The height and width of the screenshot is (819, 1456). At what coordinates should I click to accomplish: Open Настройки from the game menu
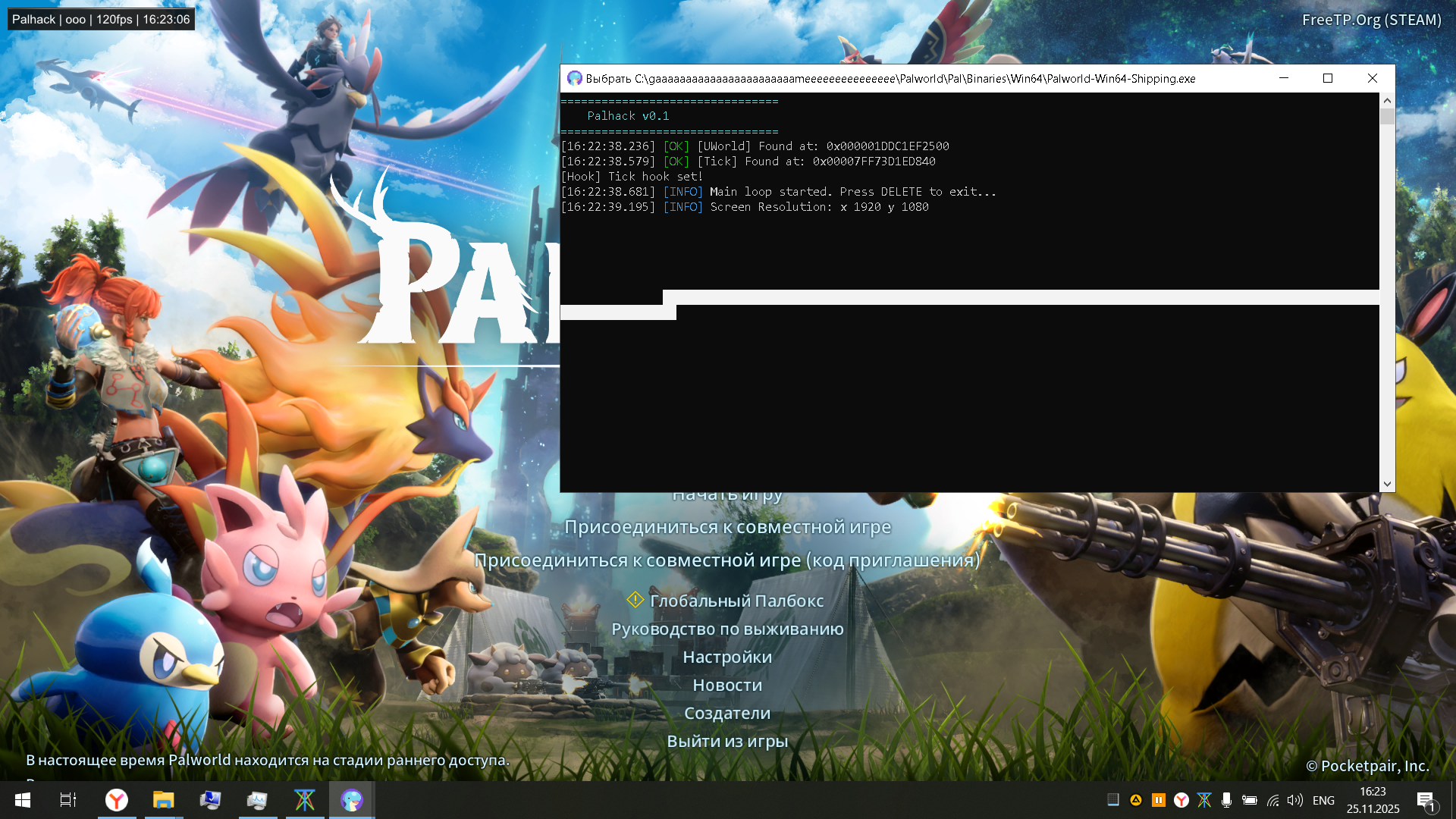727,657
